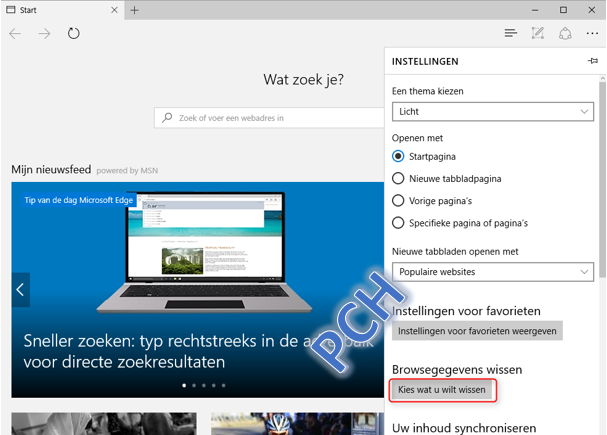This screenshot has height=435, width=607.
Task: Expand the Populaire websites dropdown
Action: click(493, 272)
